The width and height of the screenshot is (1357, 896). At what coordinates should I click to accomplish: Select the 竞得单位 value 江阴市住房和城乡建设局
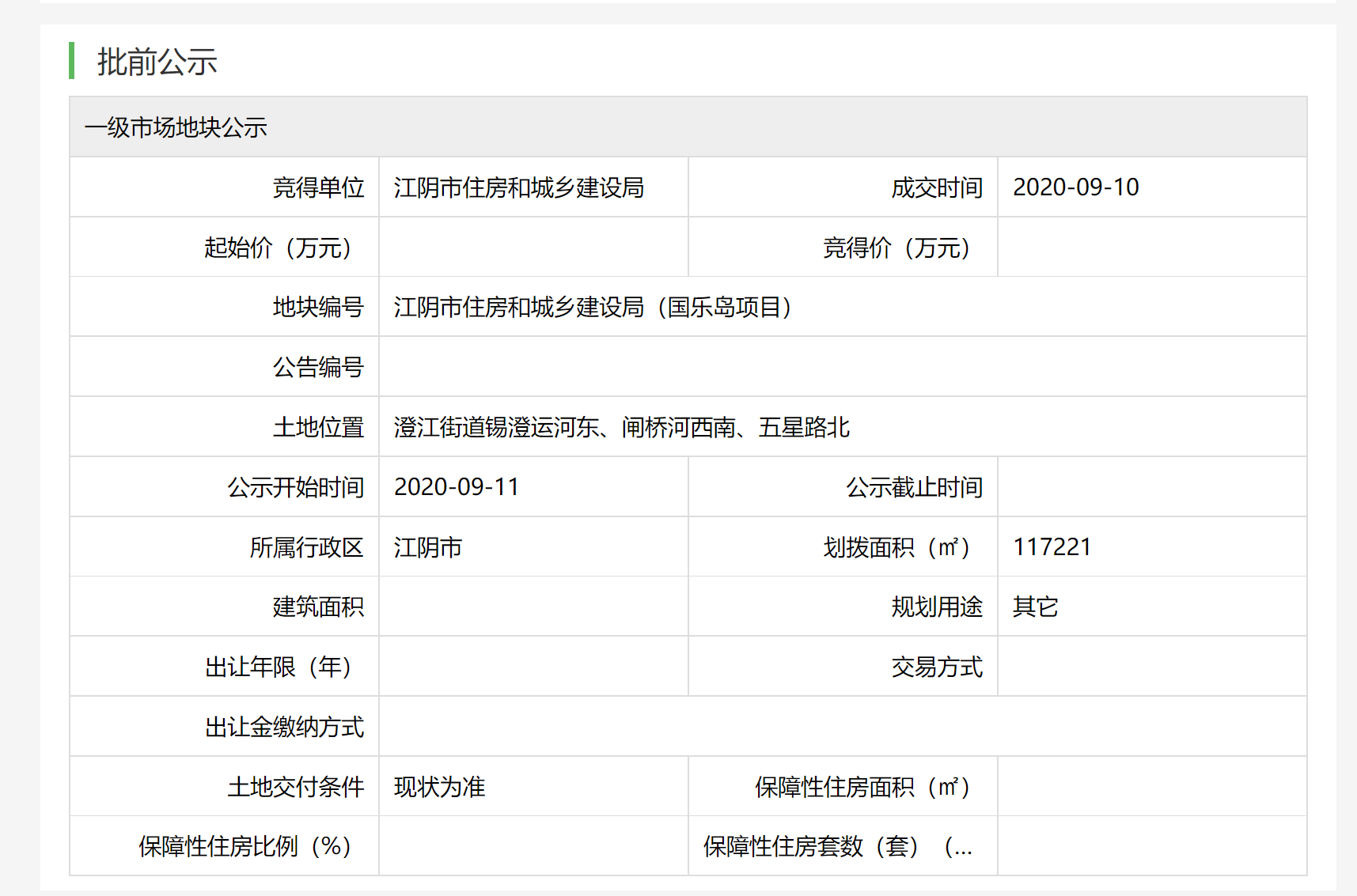coord(519,187)
